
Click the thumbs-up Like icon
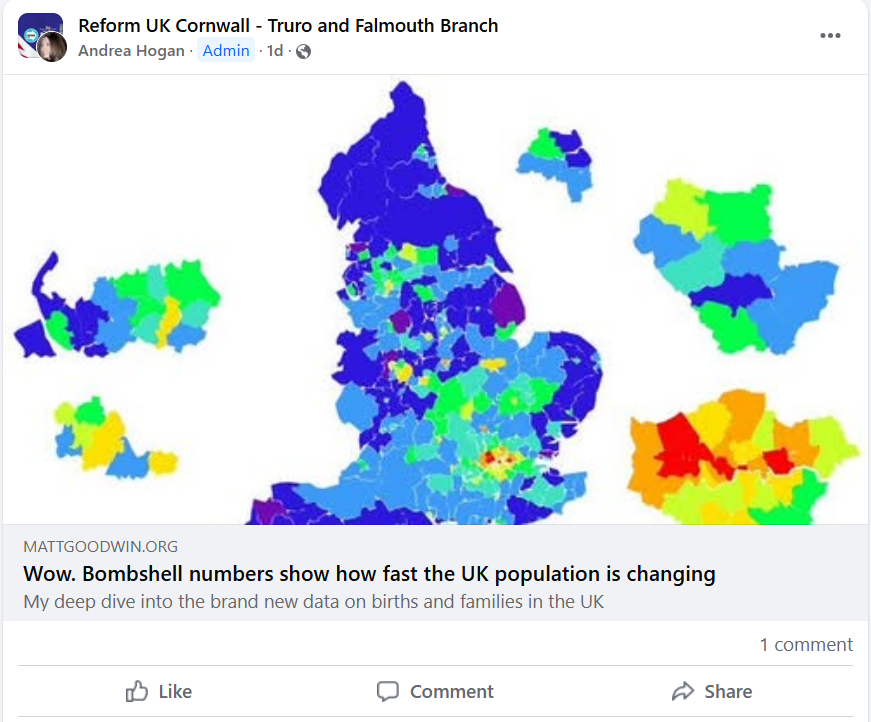click(137, 691)
